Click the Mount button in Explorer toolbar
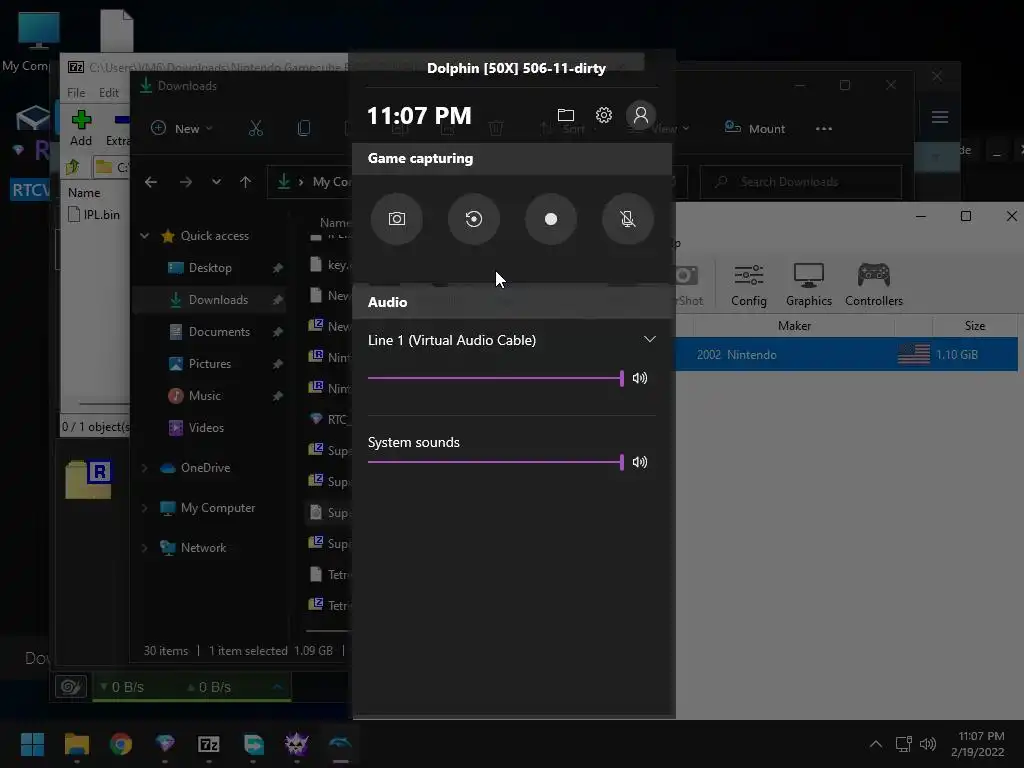Viewport: 1024px width, 768px height. [x=755, y=128]
